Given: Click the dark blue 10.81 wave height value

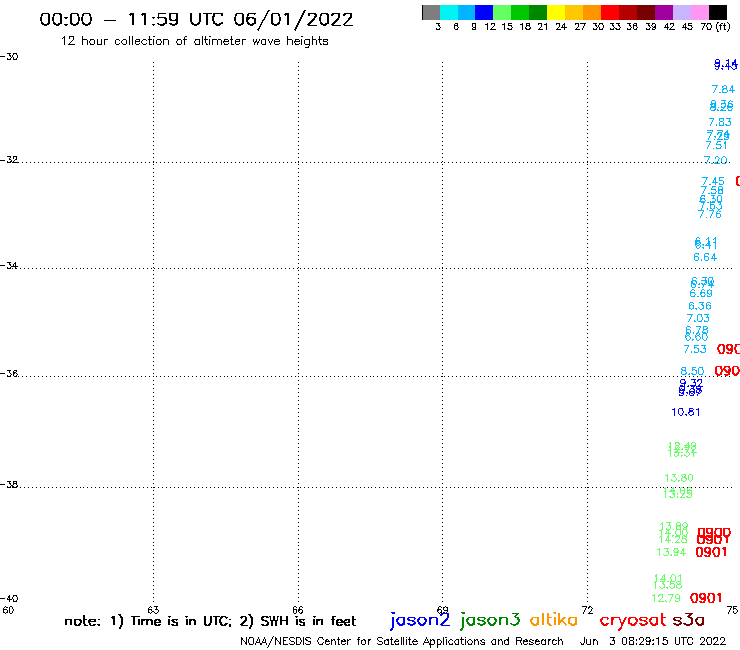Looking at the screenshot, I should tap(686, 412).
